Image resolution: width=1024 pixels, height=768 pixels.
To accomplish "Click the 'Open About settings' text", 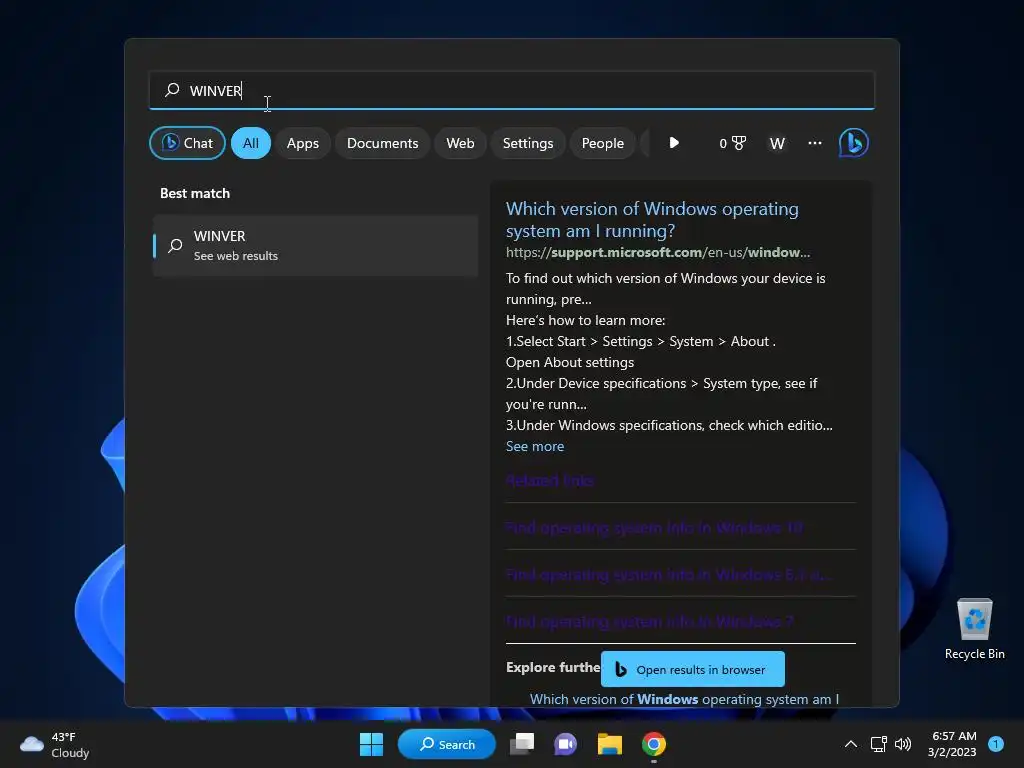I will [x=570, y=362].
